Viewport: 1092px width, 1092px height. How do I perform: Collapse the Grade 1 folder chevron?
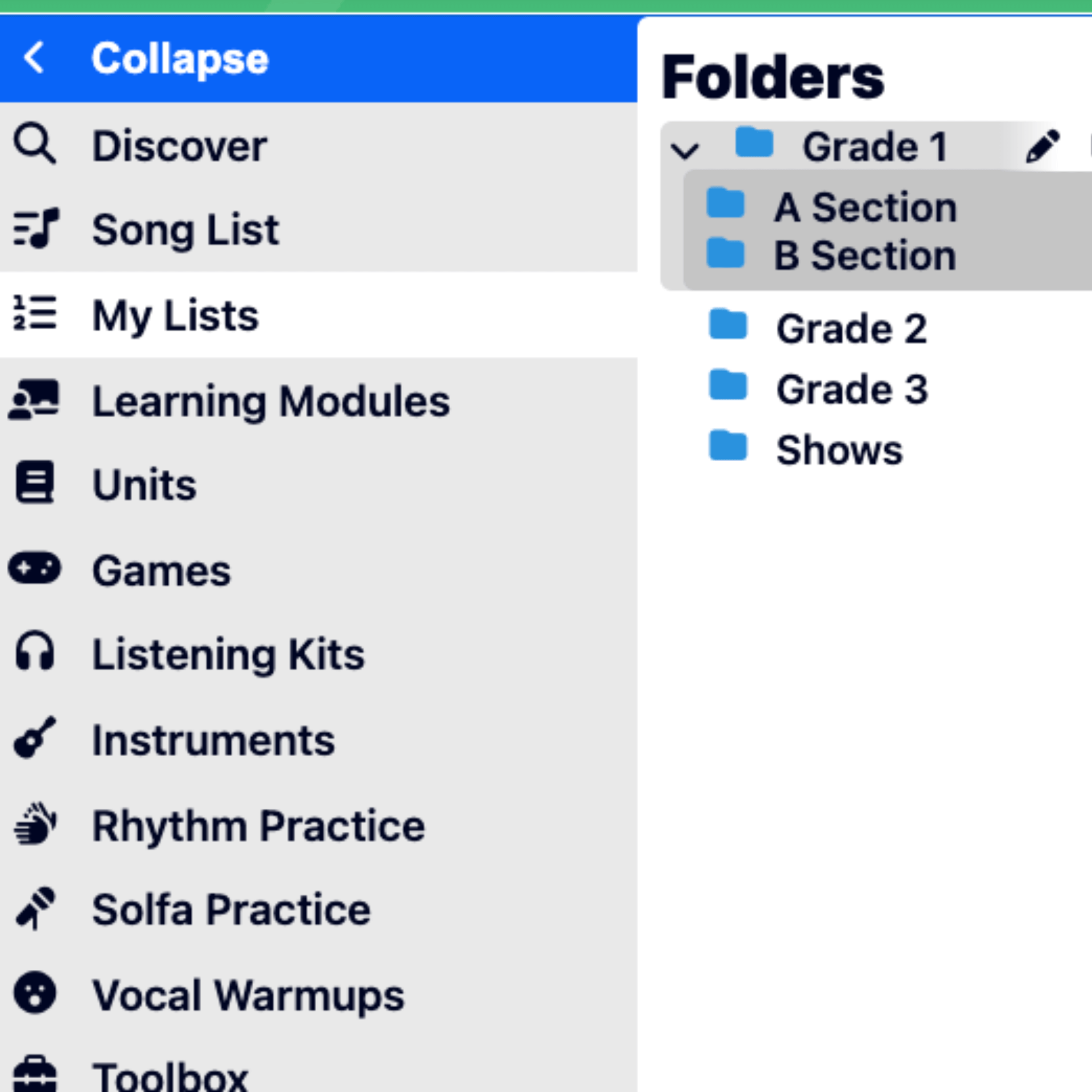click(685, 150)
